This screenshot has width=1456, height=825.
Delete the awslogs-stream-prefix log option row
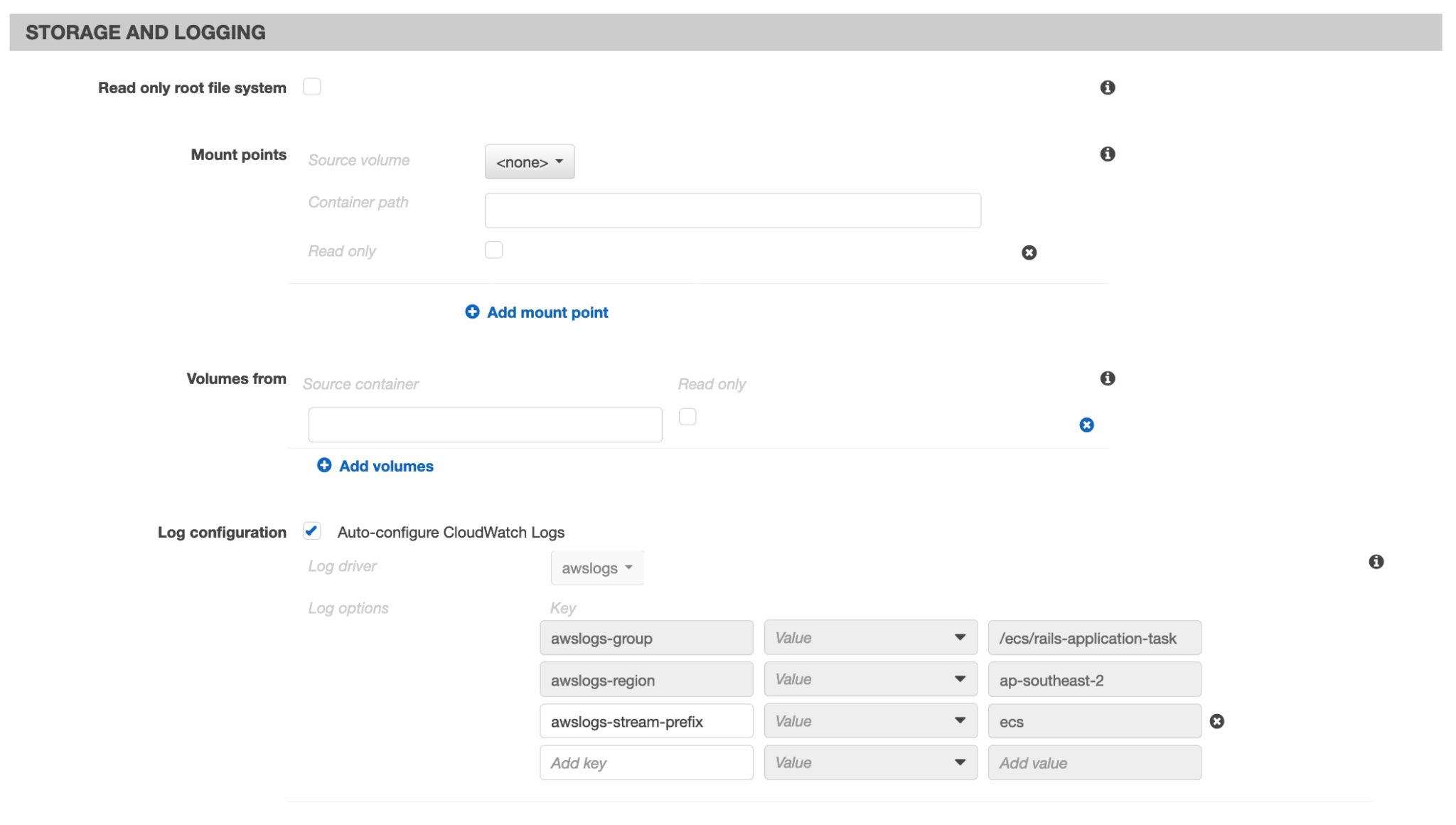pos(1217,721)
